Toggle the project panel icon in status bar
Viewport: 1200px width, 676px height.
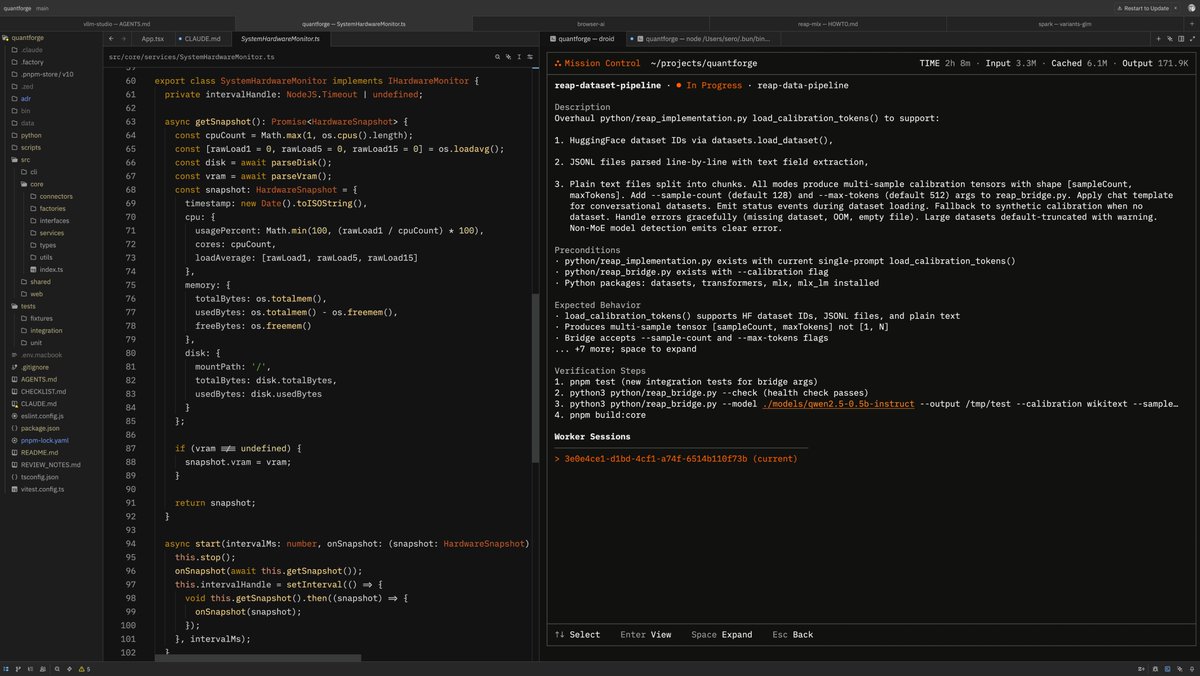coord(7,669)
